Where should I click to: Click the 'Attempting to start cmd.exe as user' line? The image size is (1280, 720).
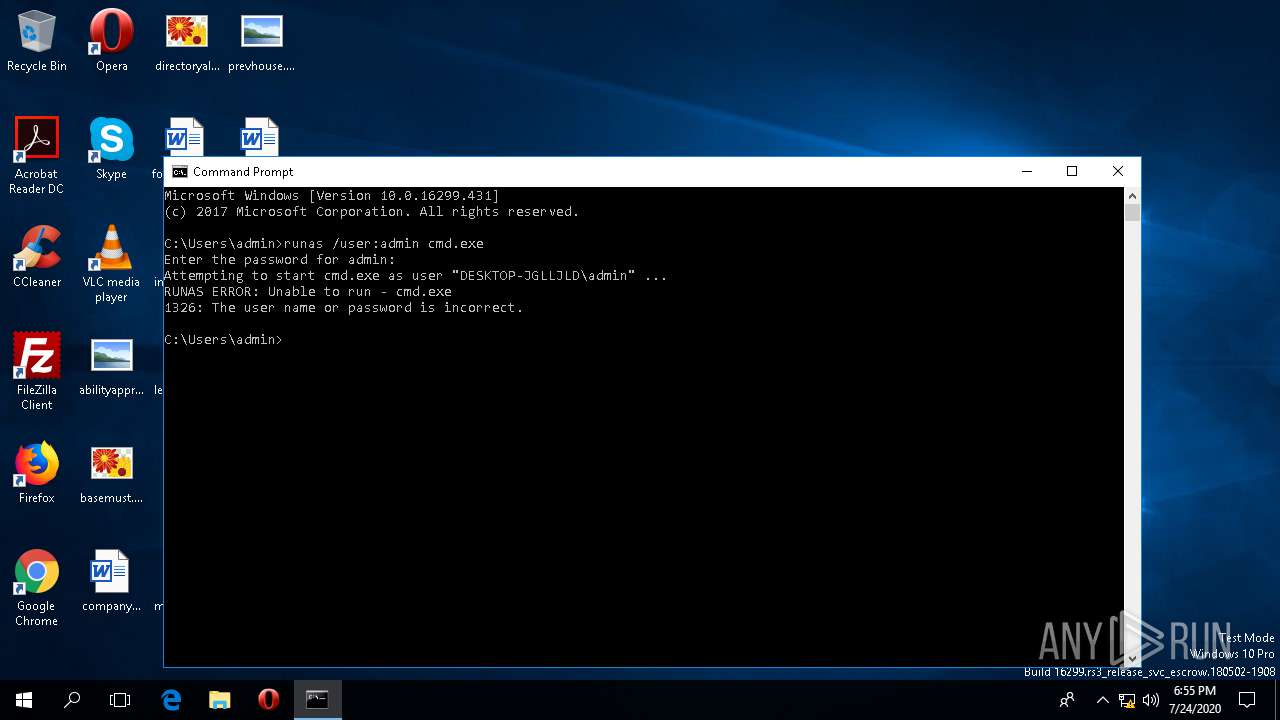416,276
